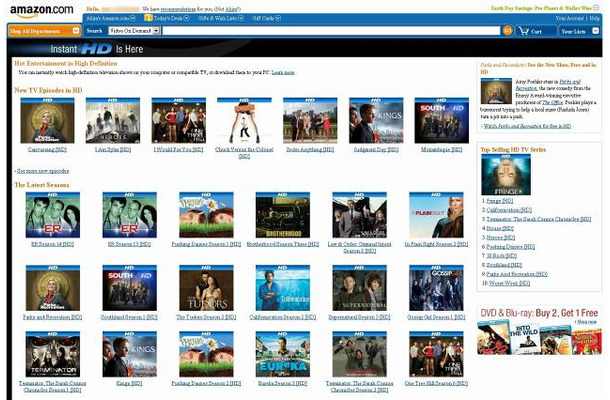Open the shopping cart icon
The height and width of the screenshot is (400, 610).
(x=524, y=31)
